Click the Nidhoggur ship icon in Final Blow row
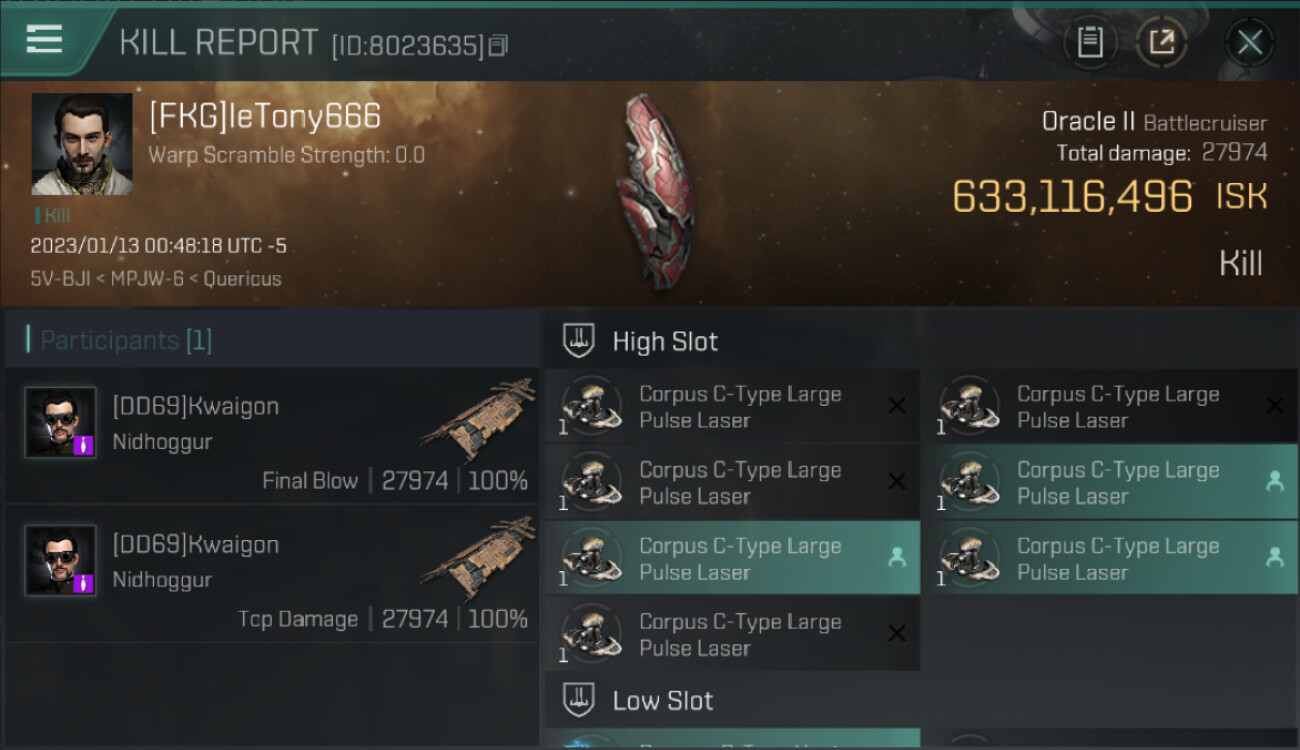Viewport: 1300px width, 750px height. (478, 418)
